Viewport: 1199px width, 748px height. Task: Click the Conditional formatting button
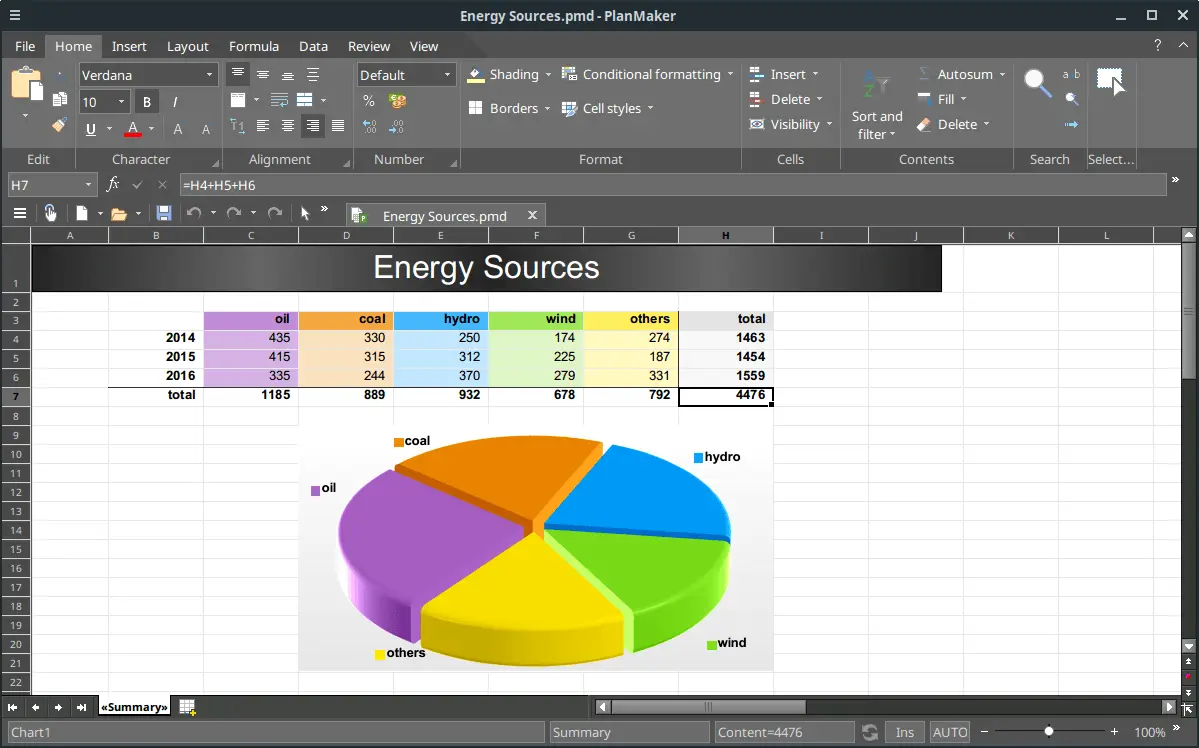pos(649,74)
